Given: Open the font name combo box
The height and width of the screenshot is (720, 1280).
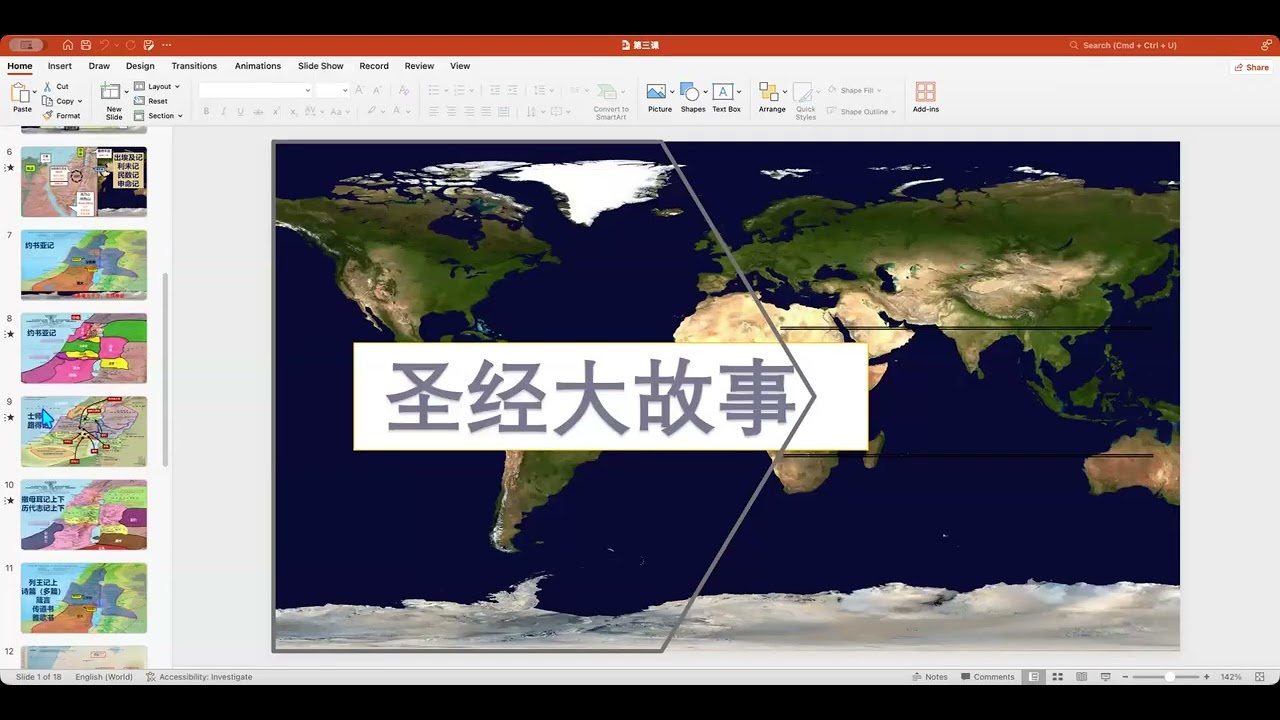Looking at the screenshot, I should 256,90.
